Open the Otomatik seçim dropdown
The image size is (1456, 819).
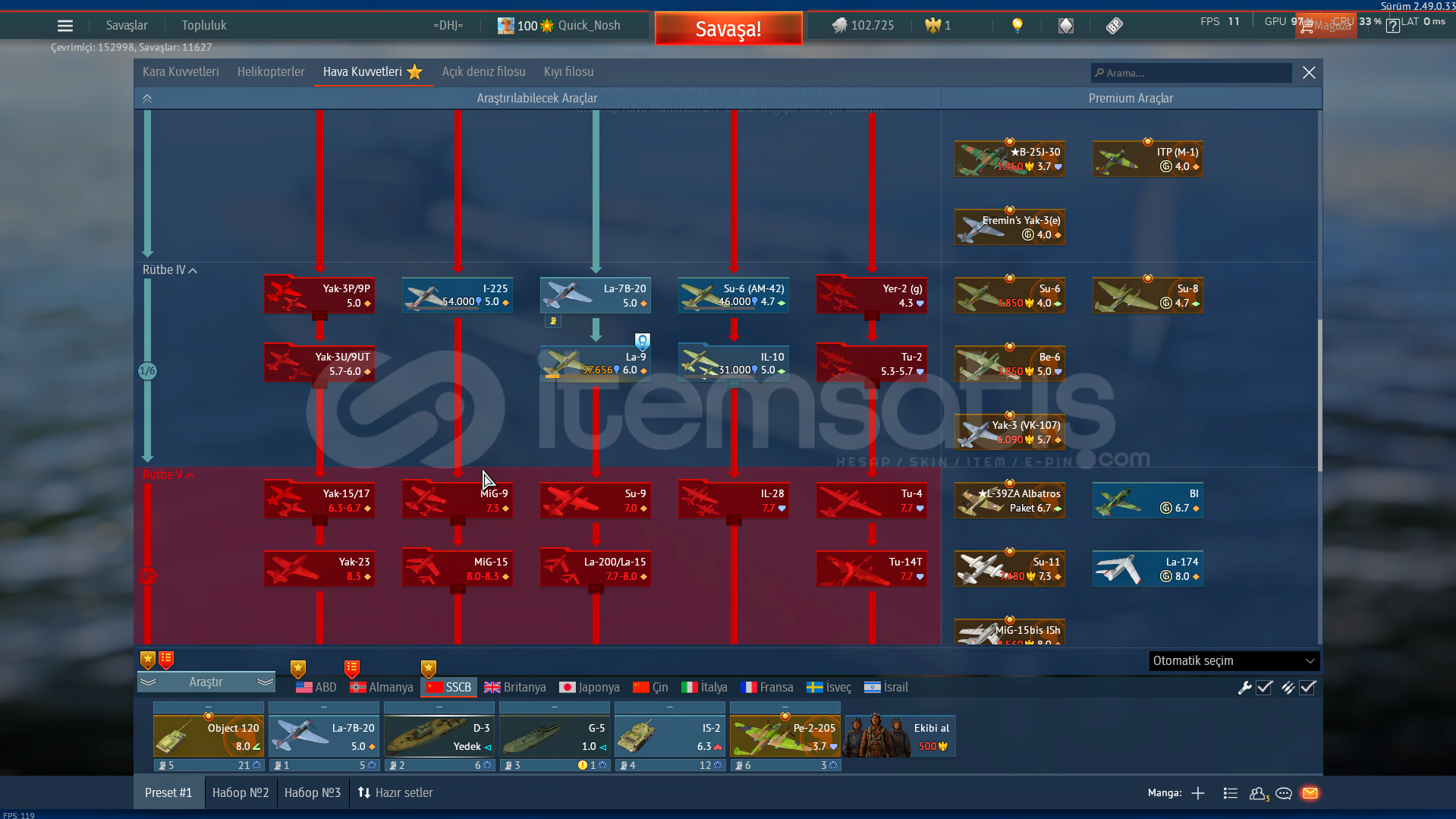tap(1234, 661)
